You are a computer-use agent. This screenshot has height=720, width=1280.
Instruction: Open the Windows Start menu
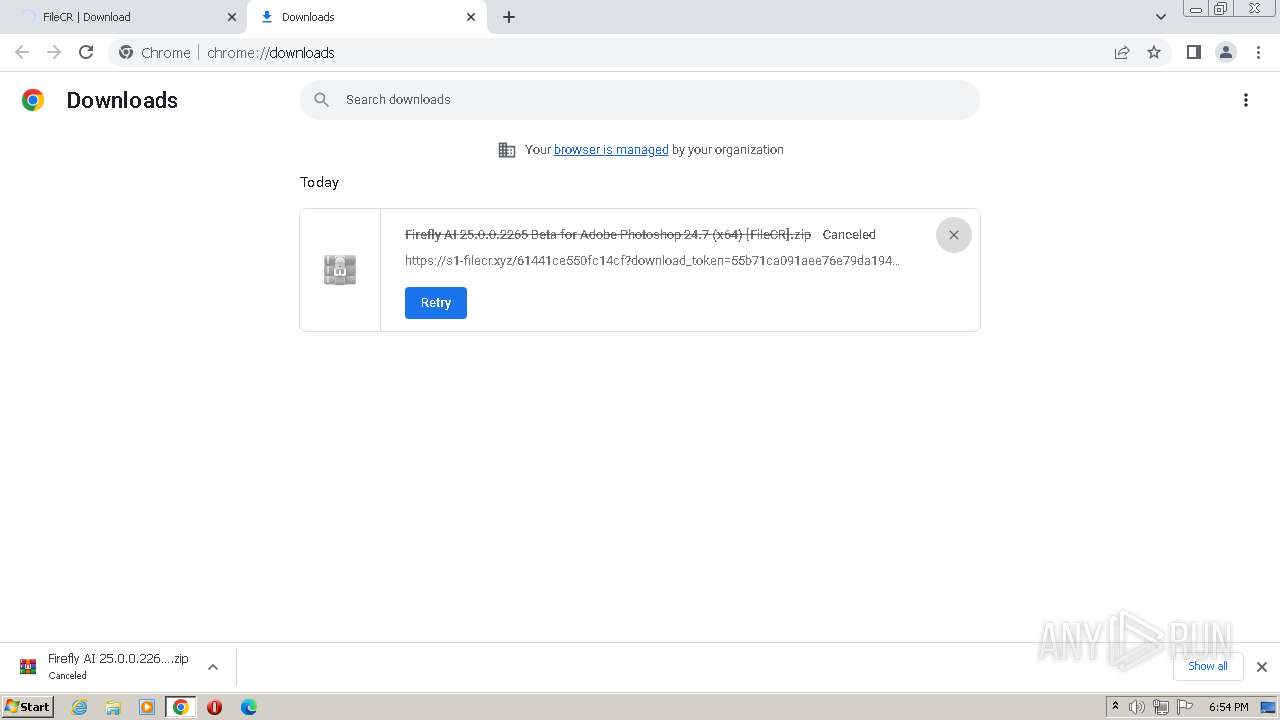(28, 706)
